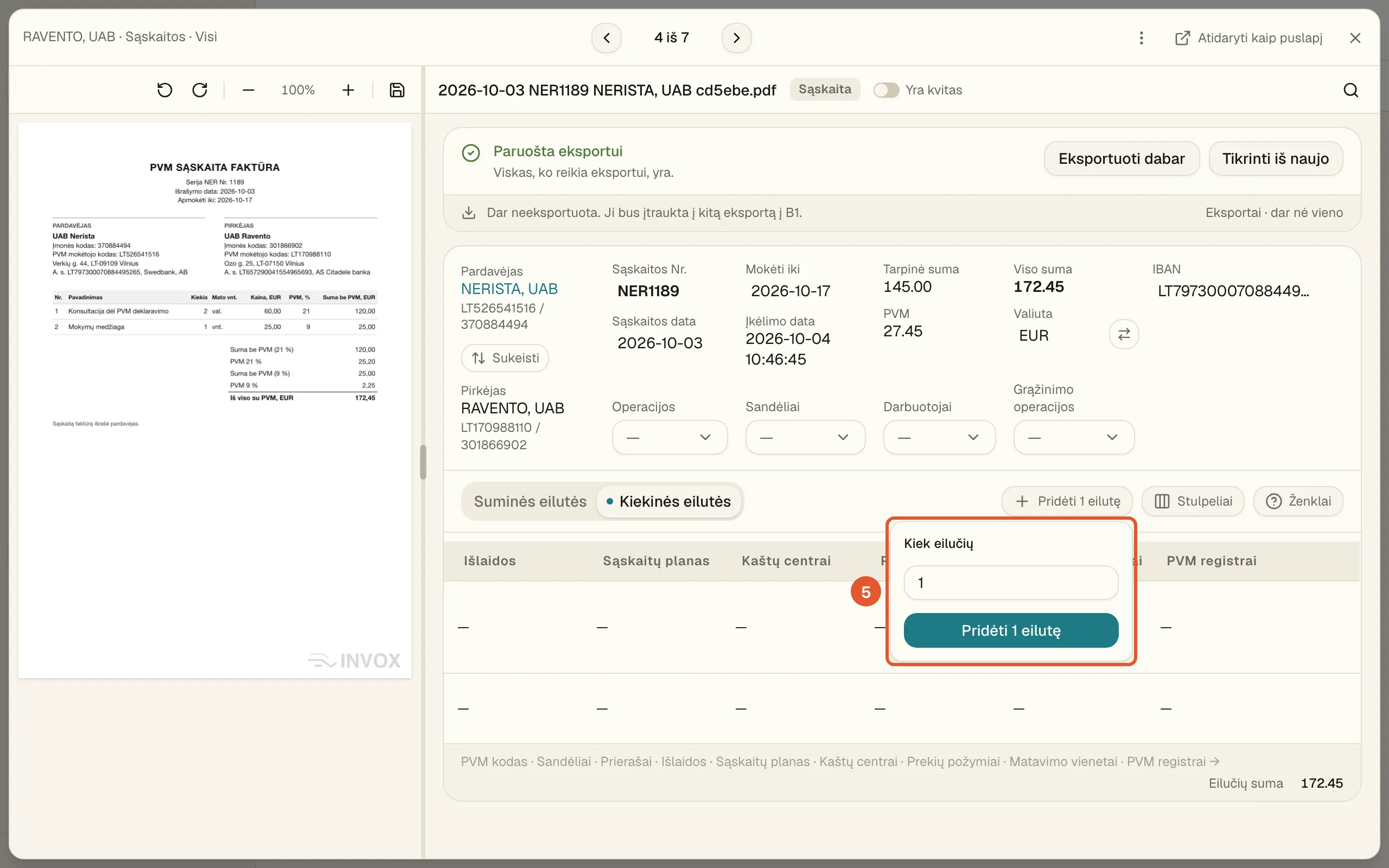The image size is (1389, 868).
Task: Click the export download icon in status row
Action: (468, 213)
